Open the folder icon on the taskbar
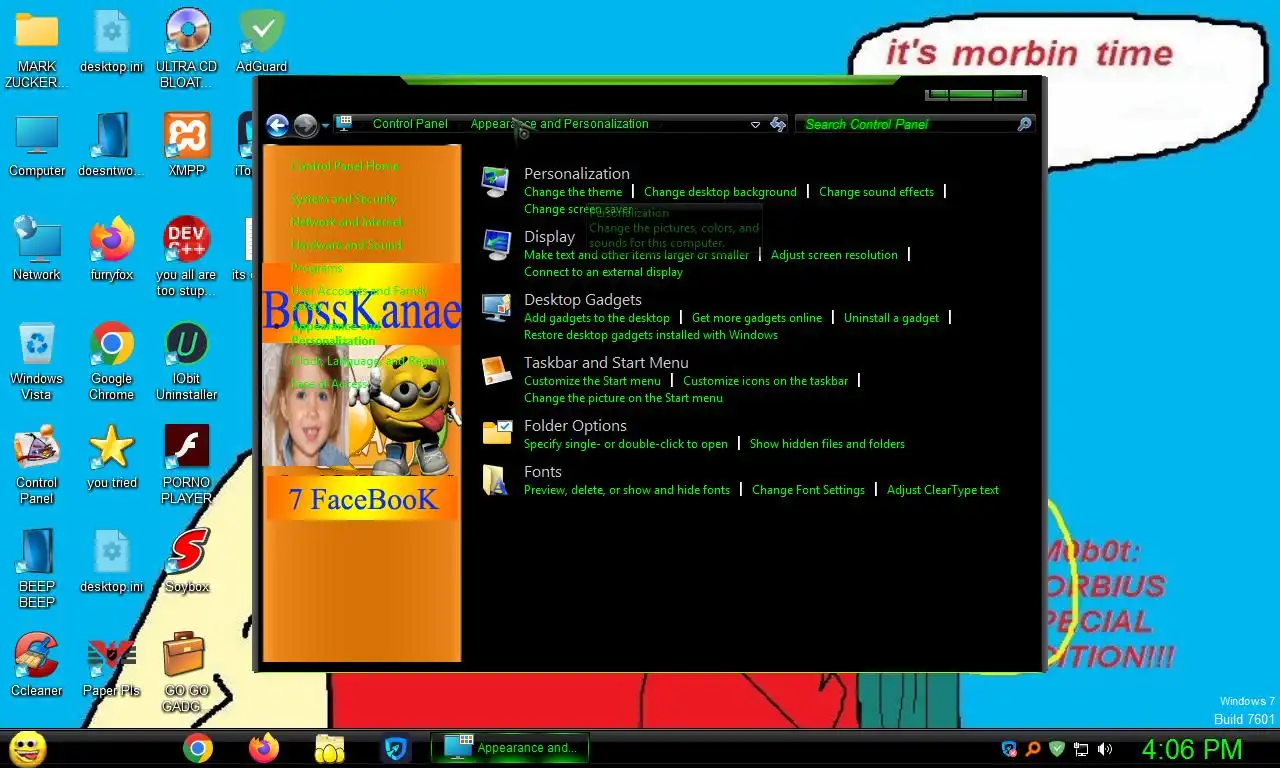The image size is (1280, 768). (x=330, y=748)
